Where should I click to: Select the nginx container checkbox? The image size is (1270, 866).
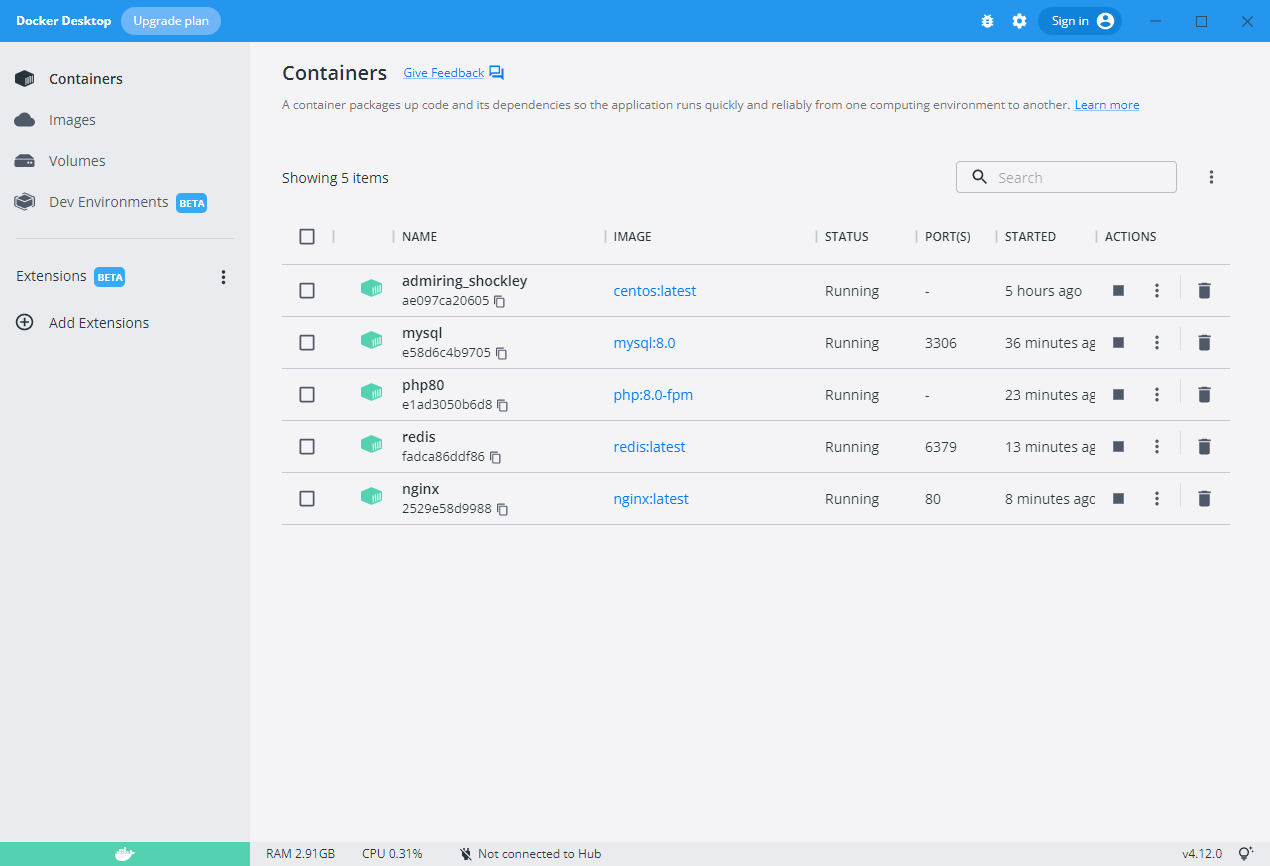[307, 499]
